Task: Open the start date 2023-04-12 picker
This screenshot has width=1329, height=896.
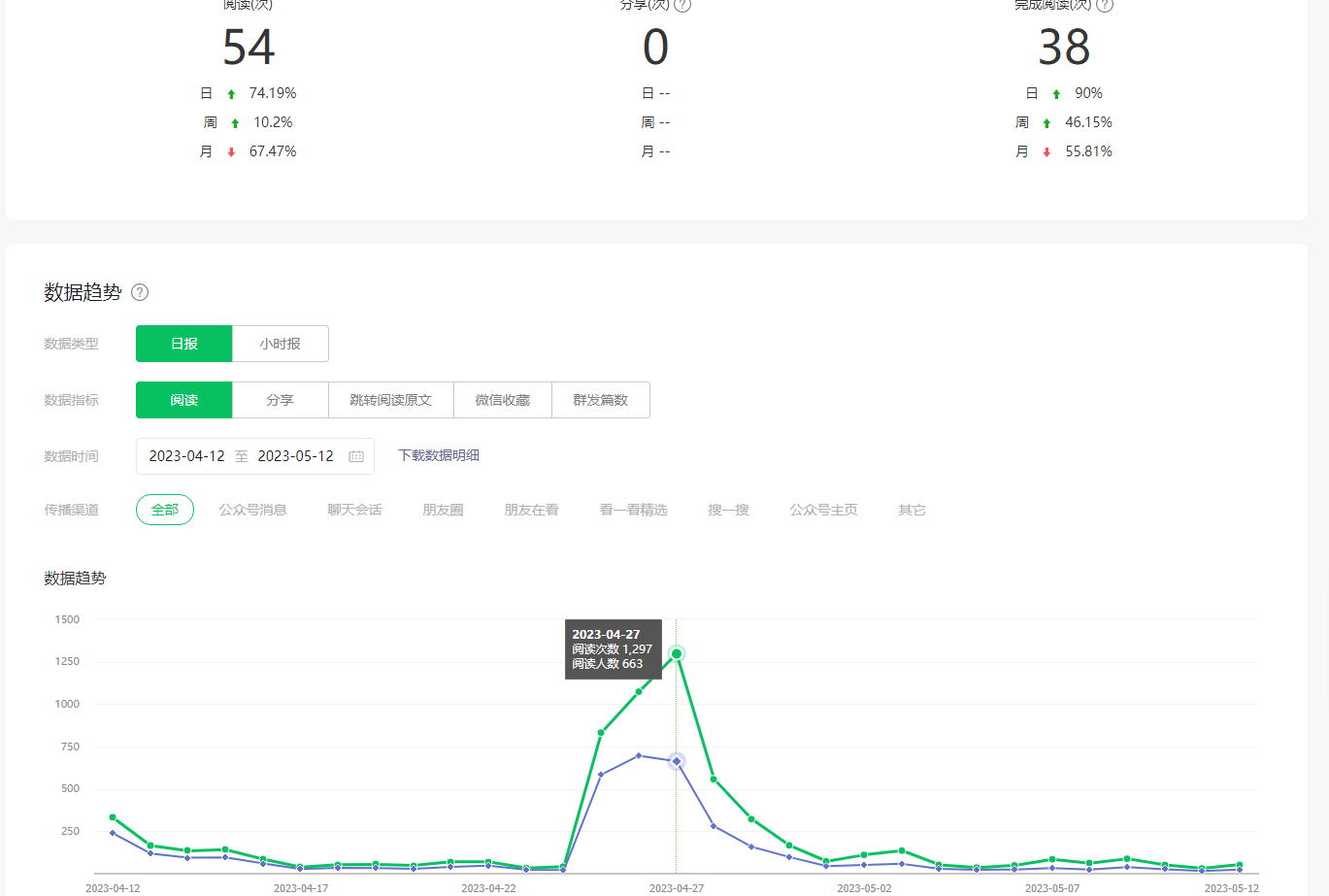Action: pos(186,456)
